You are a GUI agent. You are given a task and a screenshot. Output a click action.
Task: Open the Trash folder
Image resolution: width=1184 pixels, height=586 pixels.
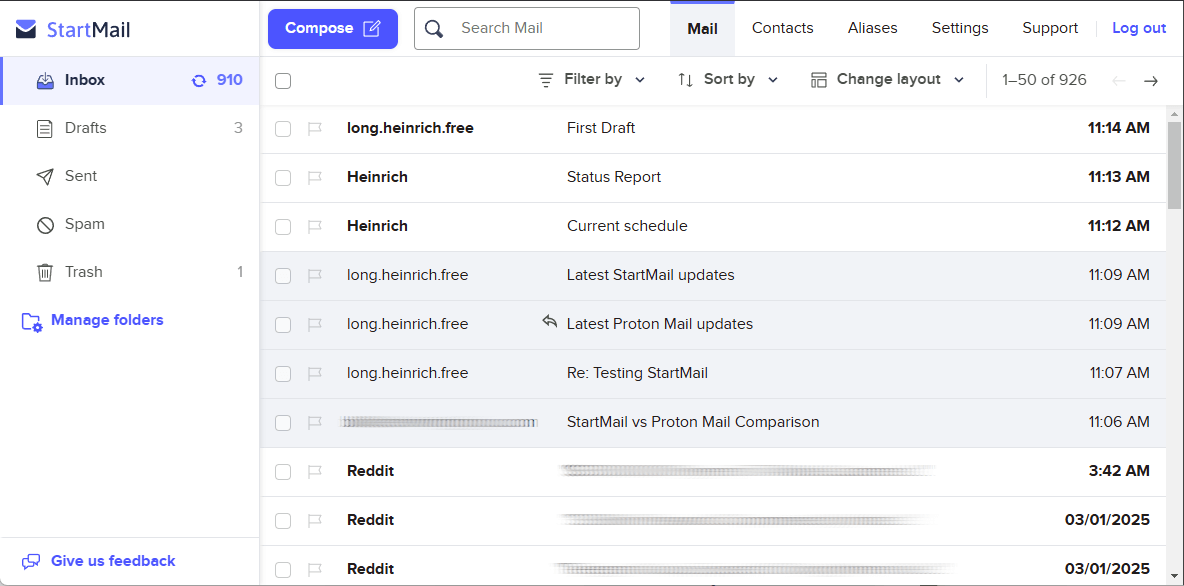130,272
